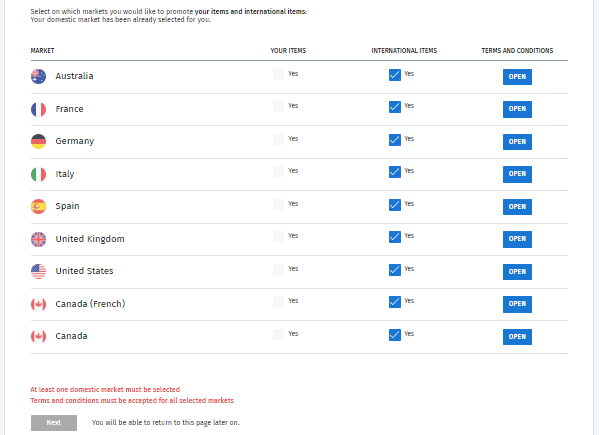Image resolution: width=599 pixels, height=435 pixels.
Task: Select the United States market name
Action: [x=84, y=271]
